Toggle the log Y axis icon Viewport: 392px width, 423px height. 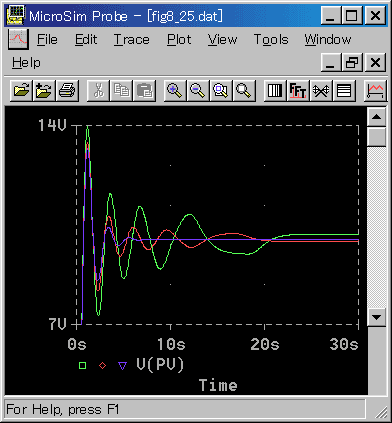[x=344, y=90]
